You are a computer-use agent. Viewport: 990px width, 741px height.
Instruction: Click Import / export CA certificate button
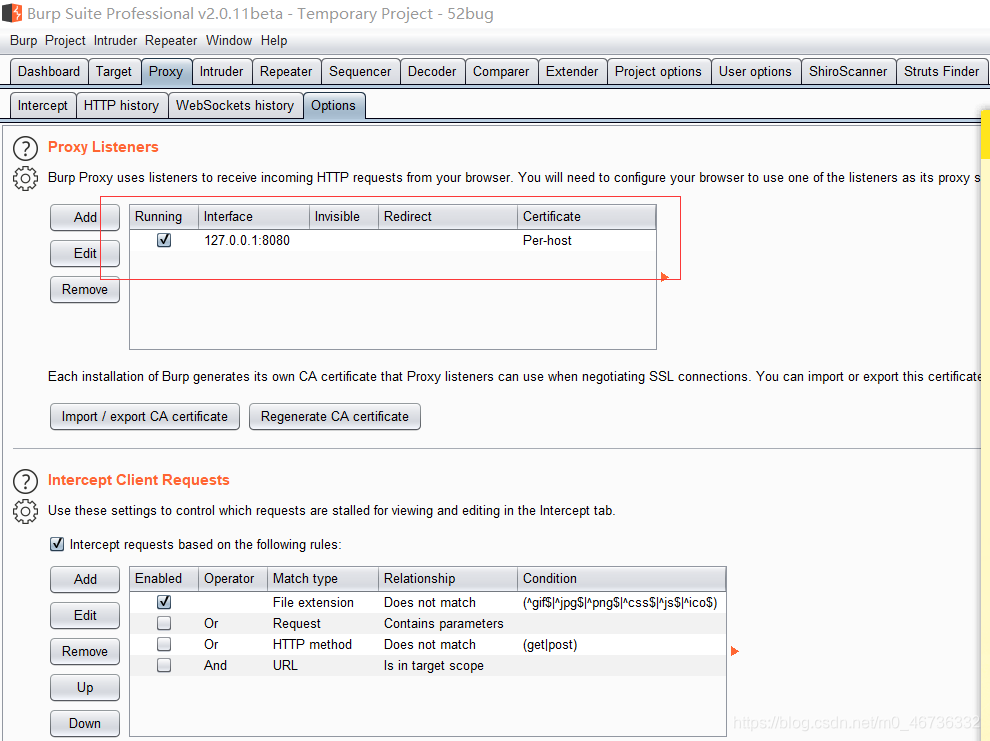[x=145, y=417]
